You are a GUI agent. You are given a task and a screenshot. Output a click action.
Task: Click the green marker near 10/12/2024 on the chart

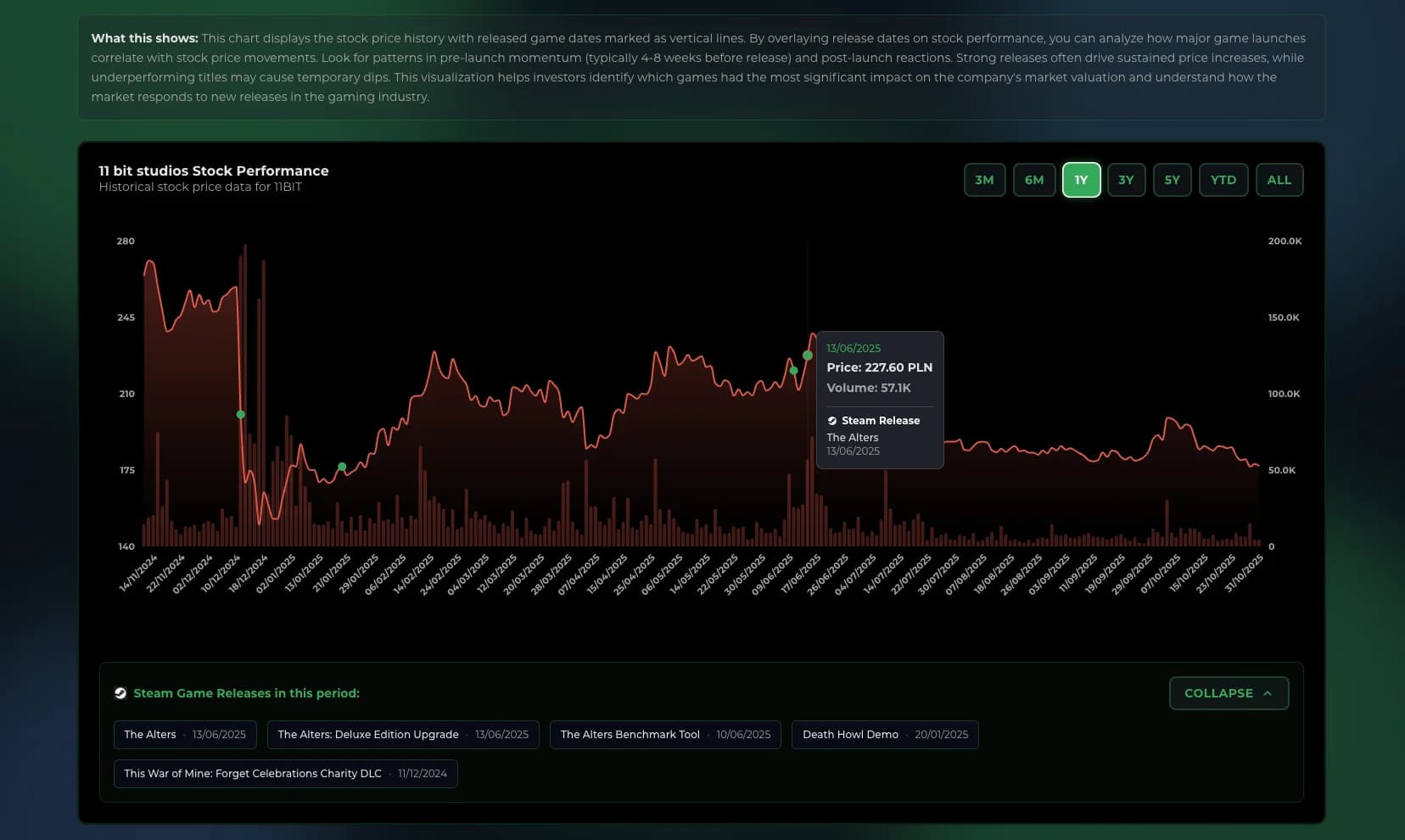(x=240, y=414)
